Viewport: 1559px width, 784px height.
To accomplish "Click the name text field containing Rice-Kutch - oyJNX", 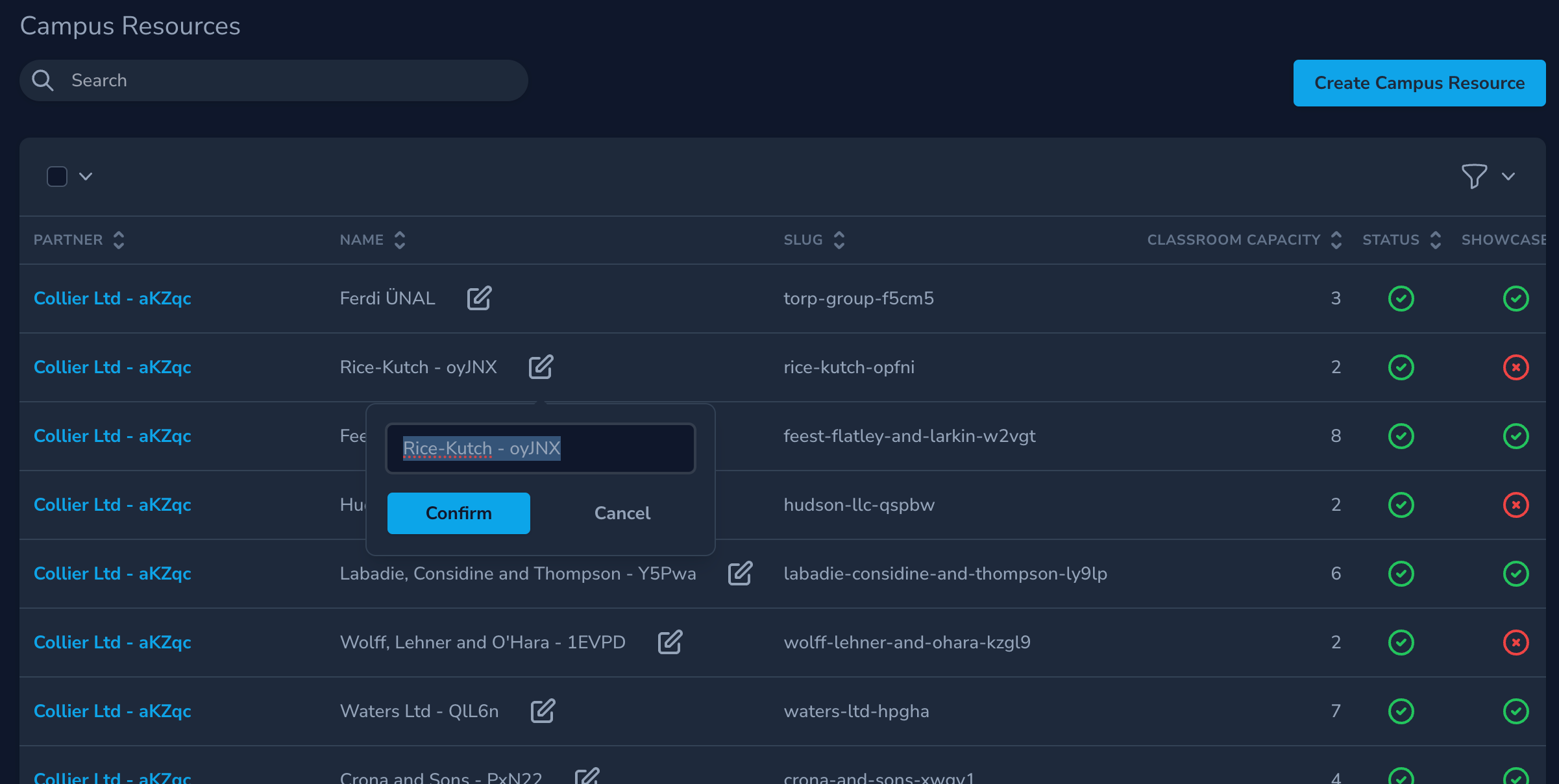I will (540, 448).
